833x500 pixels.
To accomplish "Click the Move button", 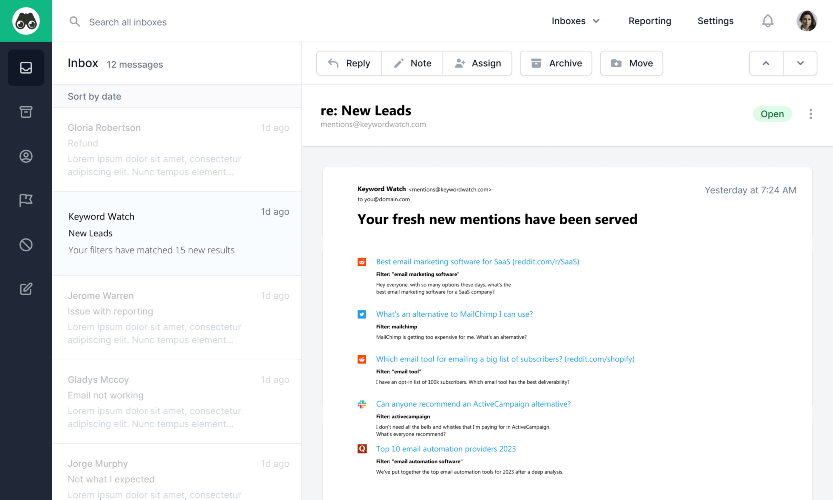I will (631, 63).
